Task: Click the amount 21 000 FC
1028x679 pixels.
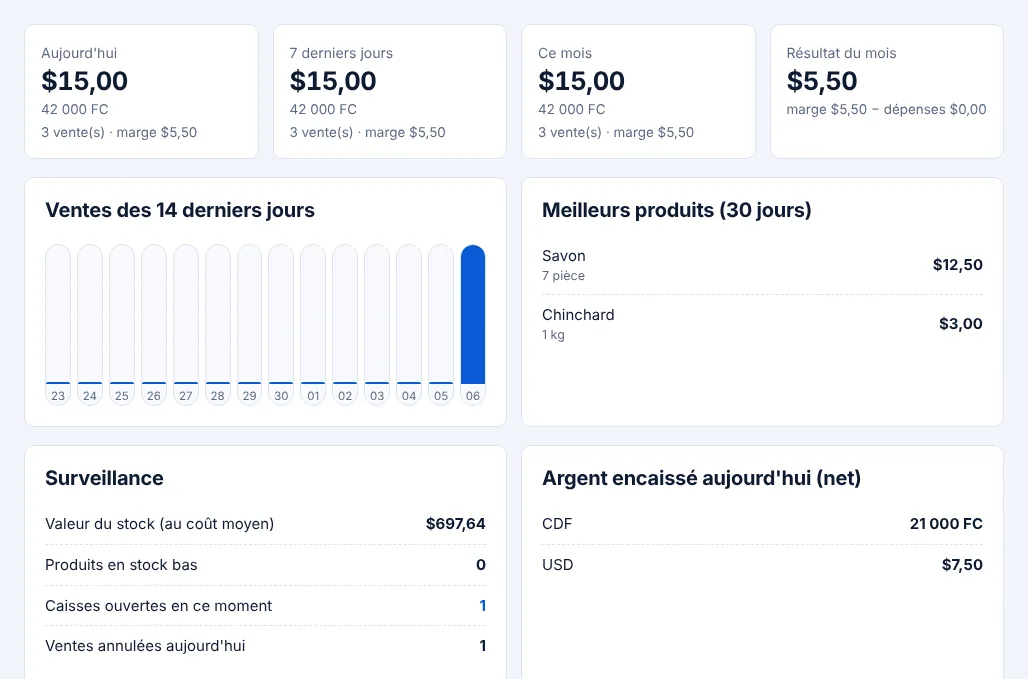Action: click(946, 524)
